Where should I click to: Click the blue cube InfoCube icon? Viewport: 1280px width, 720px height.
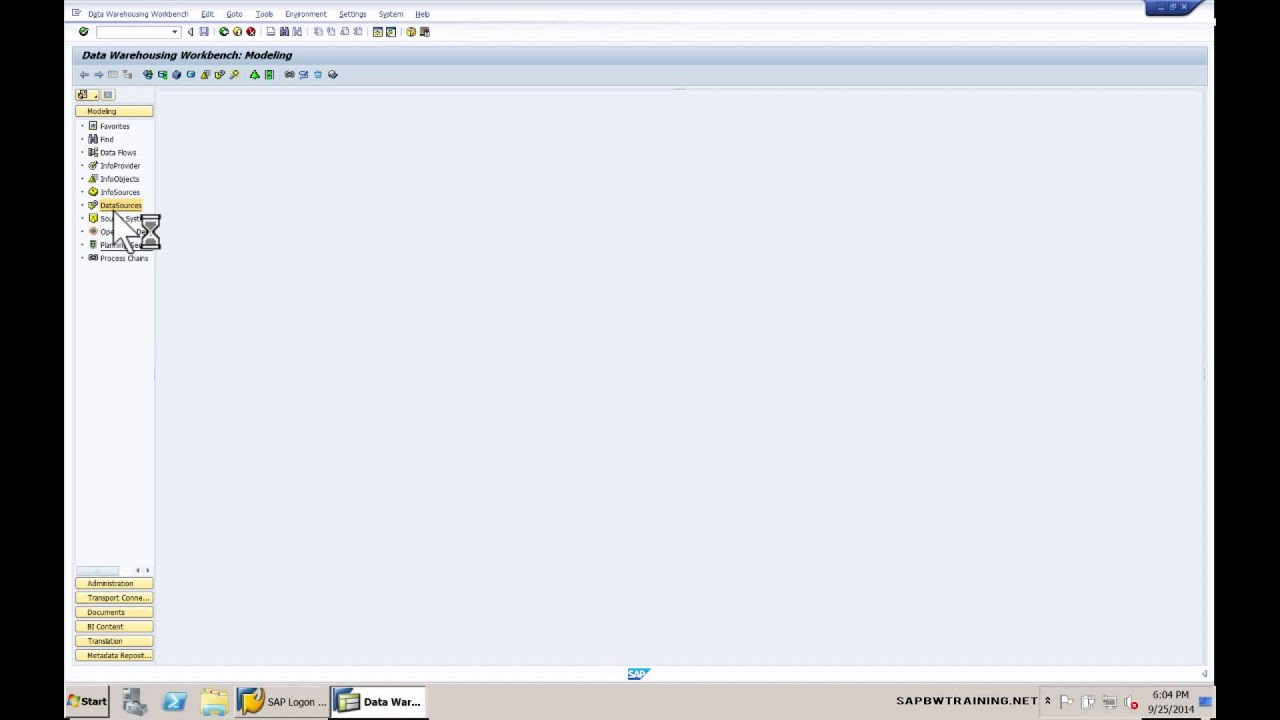177,75
